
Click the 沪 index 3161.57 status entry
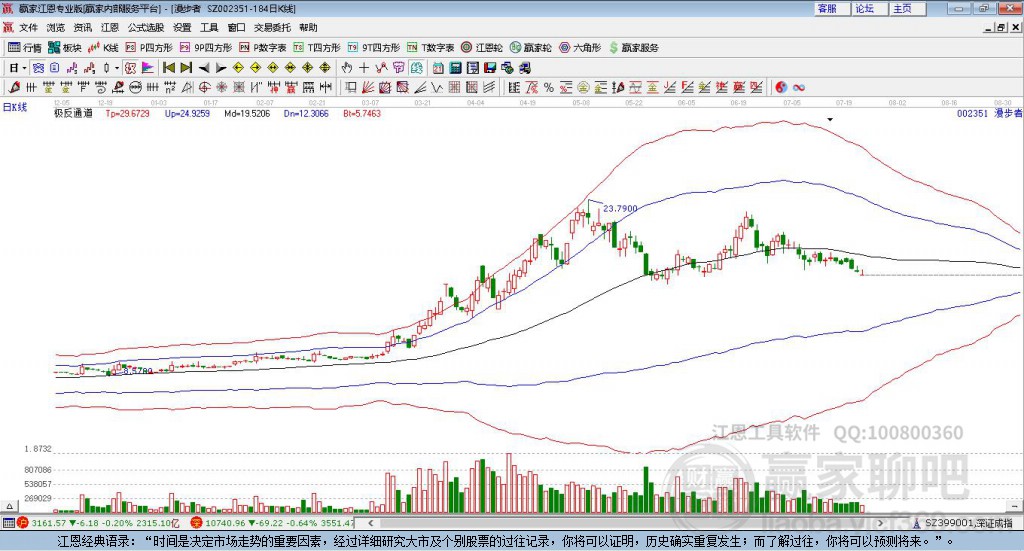tap(98, 523)
